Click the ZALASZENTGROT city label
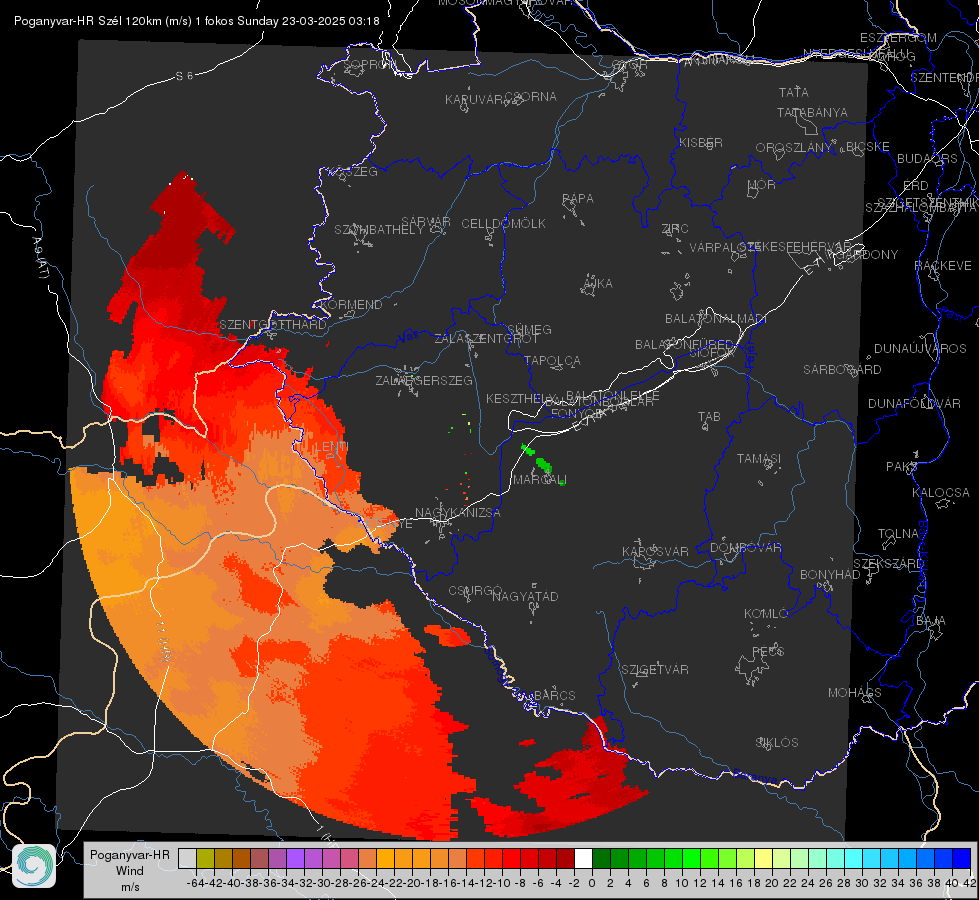 pyautogui.click(x=486, y=339)
